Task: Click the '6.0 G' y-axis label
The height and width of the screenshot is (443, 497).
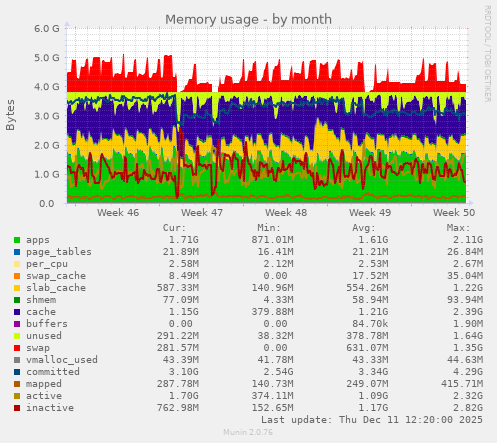Action: [x=47, y=29]
